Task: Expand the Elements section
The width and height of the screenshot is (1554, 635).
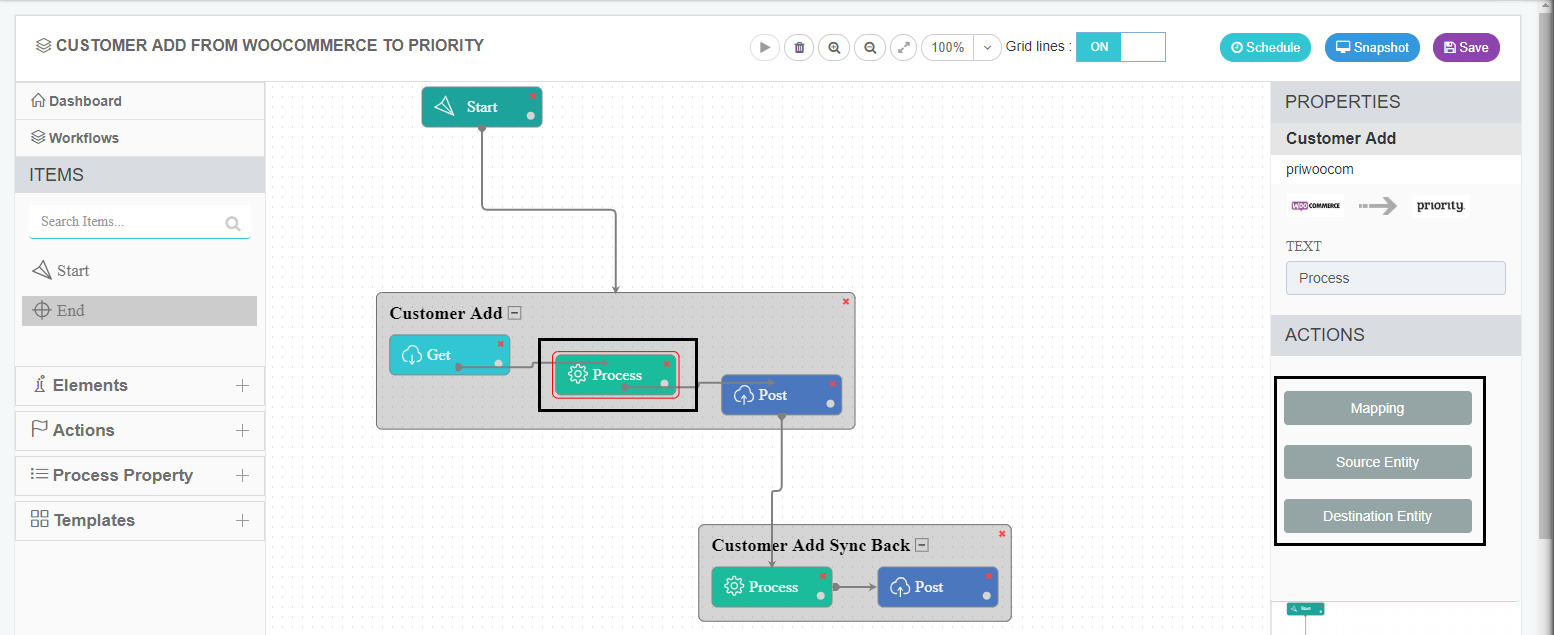Action: pyautogui.click(x=242, y=385)
